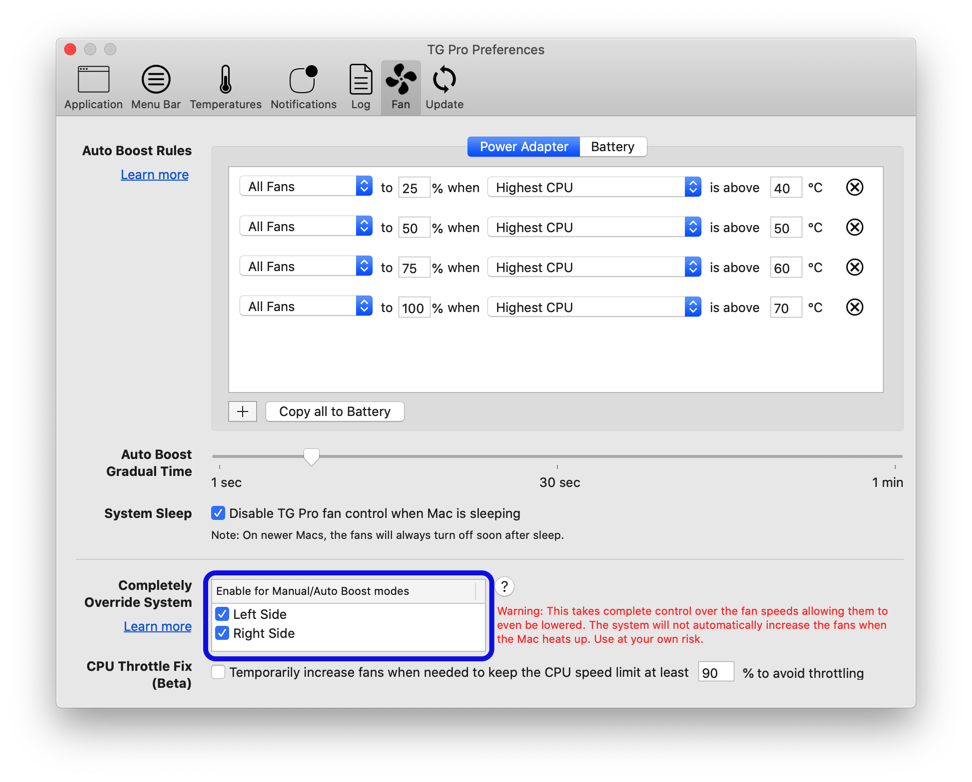
Task: Close the TG Pro Preferences window
Action: (x=70, y=49)
